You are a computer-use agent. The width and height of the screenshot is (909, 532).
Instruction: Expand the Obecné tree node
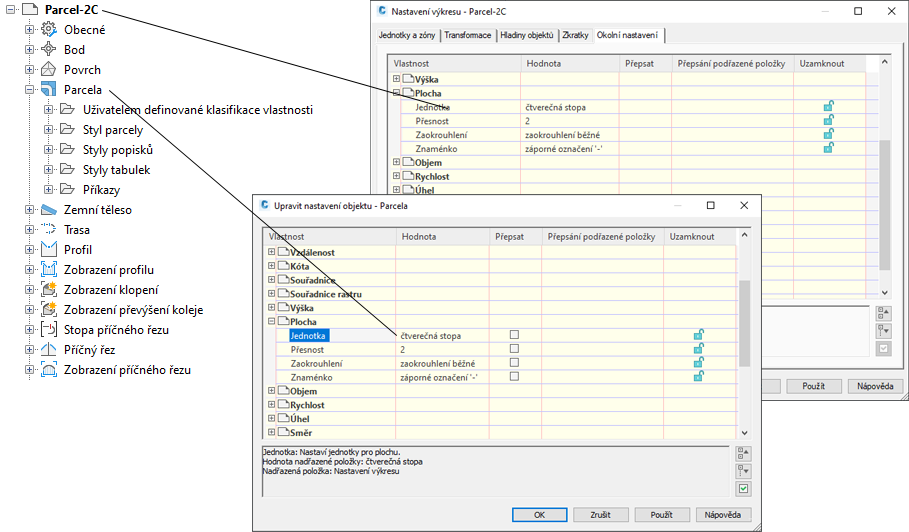pyautogui.click(x=29, y=30)
